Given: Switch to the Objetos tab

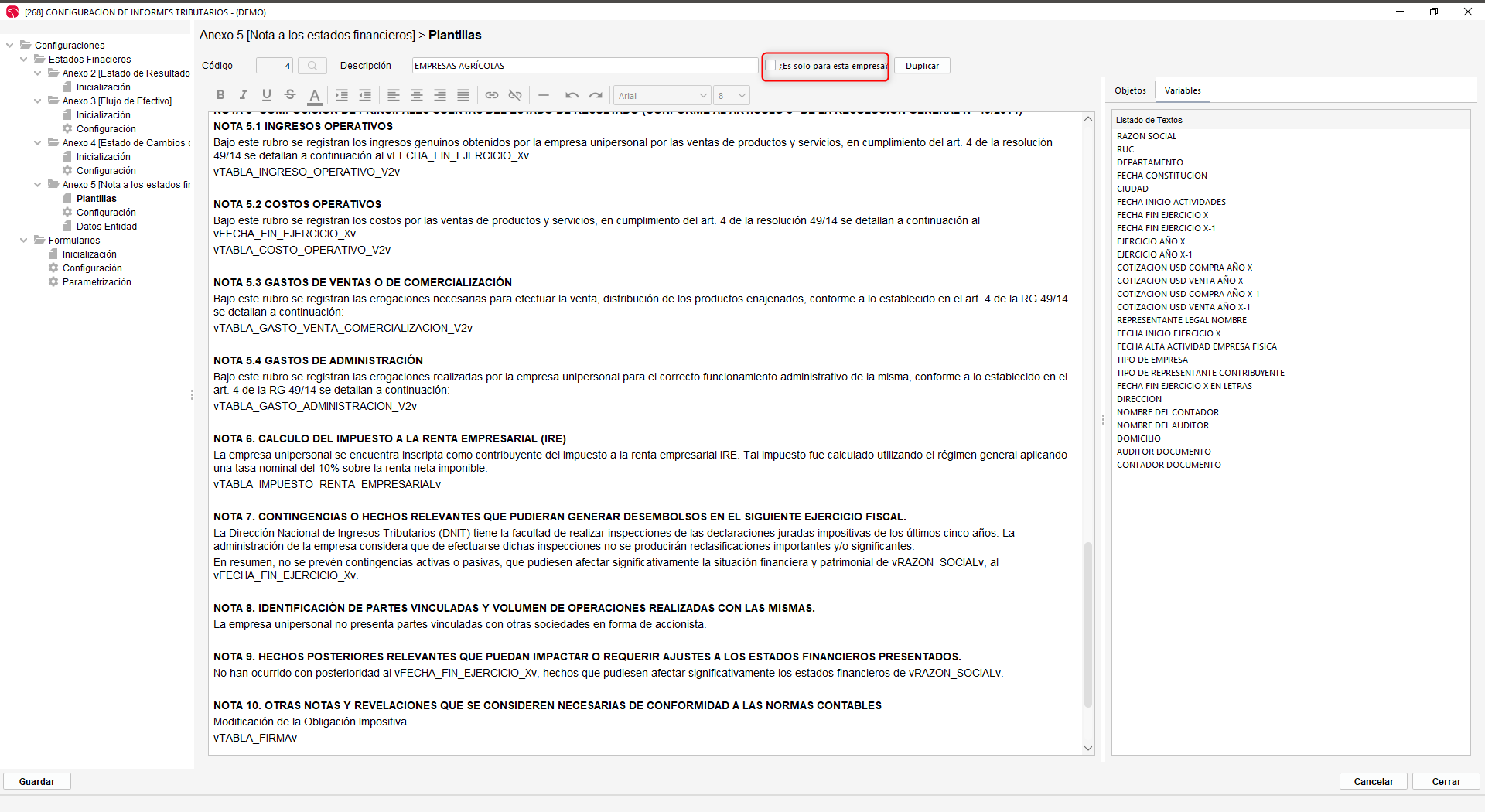Looking at the screenshot, I should click(1130, 90).
